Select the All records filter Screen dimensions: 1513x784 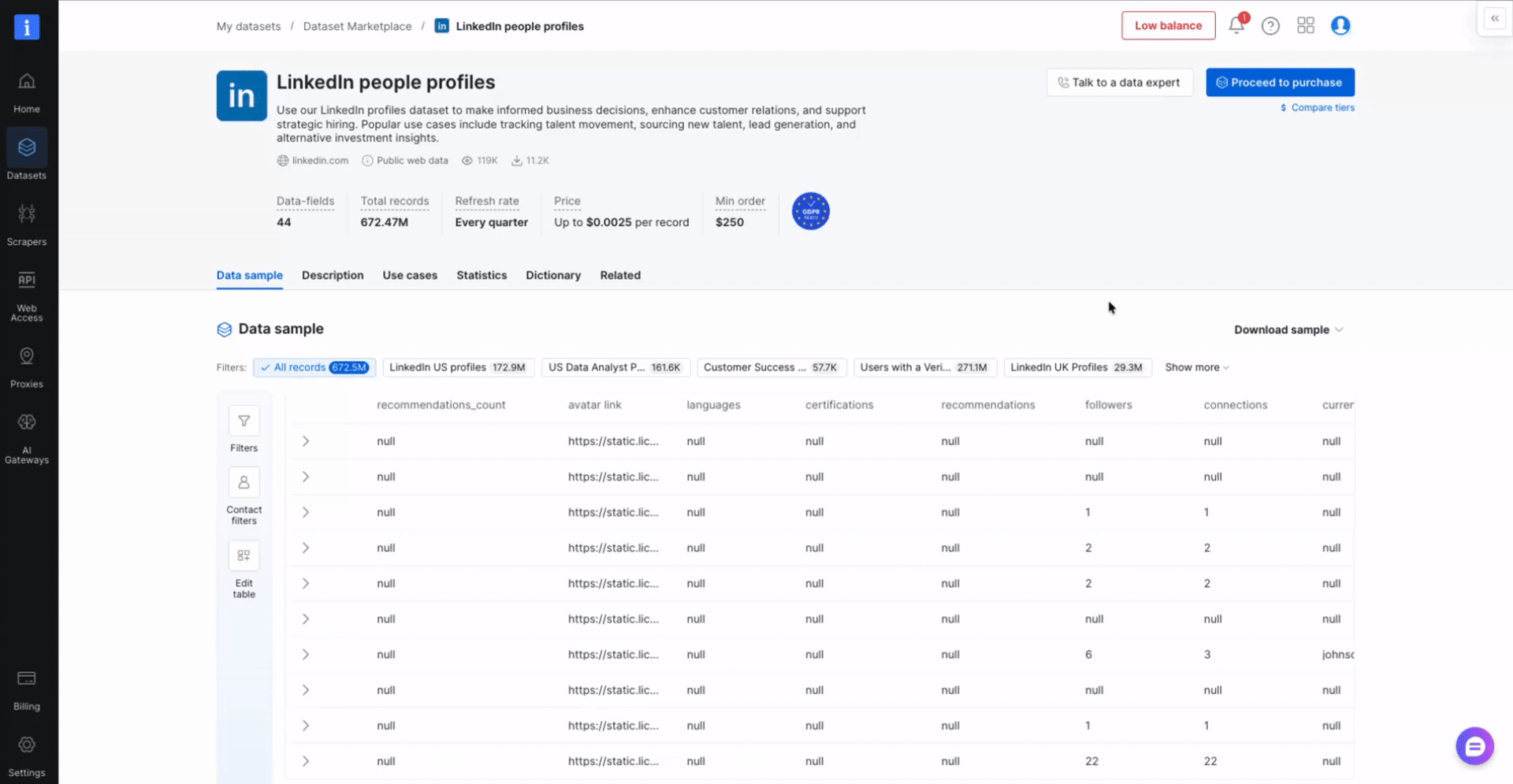click(x=314, y=367)
